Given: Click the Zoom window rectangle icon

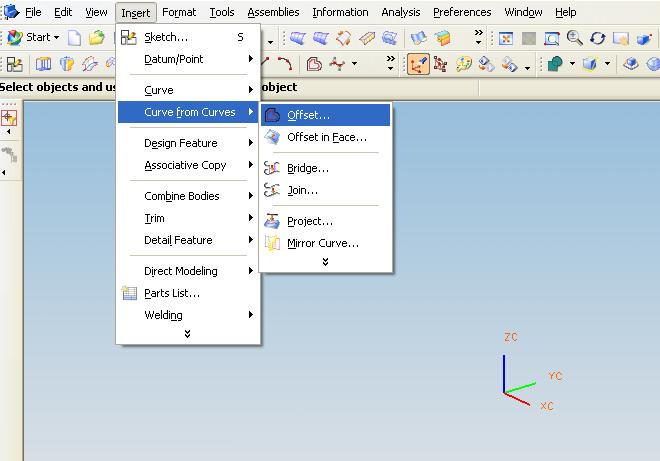Looking at the screenshot, I should point(552,39).
